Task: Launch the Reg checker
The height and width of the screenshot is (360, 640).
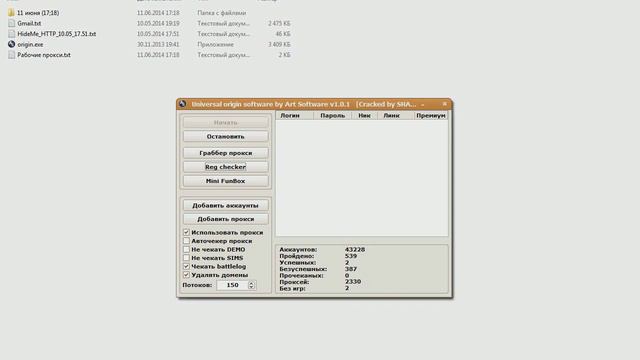Action: [226, 167]
